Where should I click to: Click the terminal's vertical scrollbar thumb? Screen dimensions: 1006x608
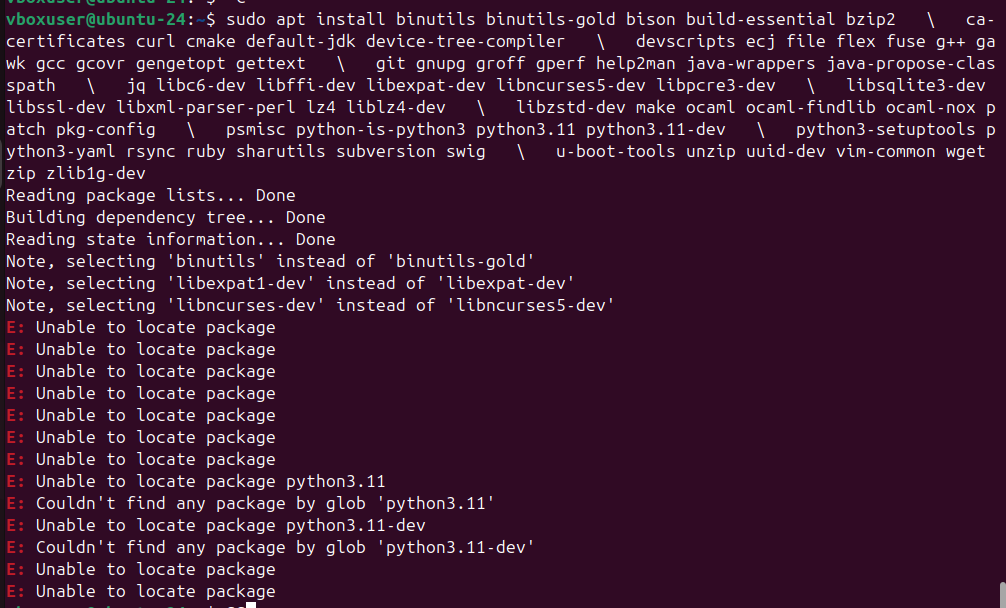click(1001, 592)
